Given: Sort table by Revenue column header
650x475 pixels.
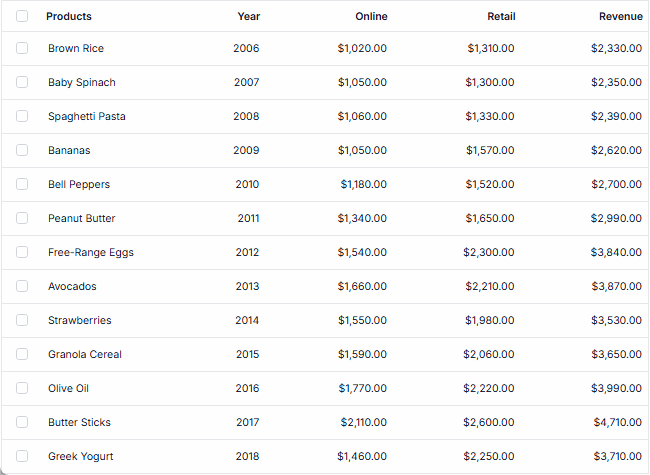Looking at the screenshot, I should pos(620,16).
